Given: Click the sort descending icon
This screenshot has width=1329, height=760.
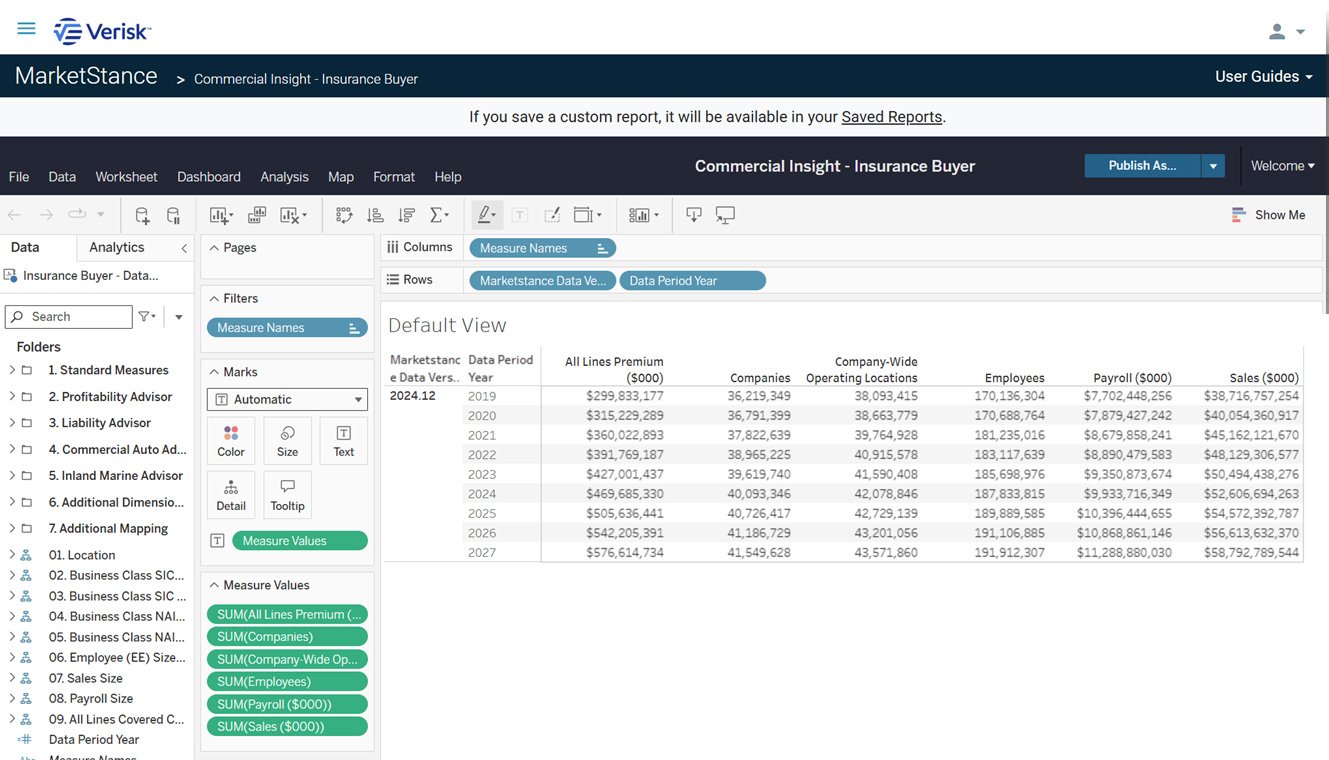Looking at the screenshot, I should (406, 215).
